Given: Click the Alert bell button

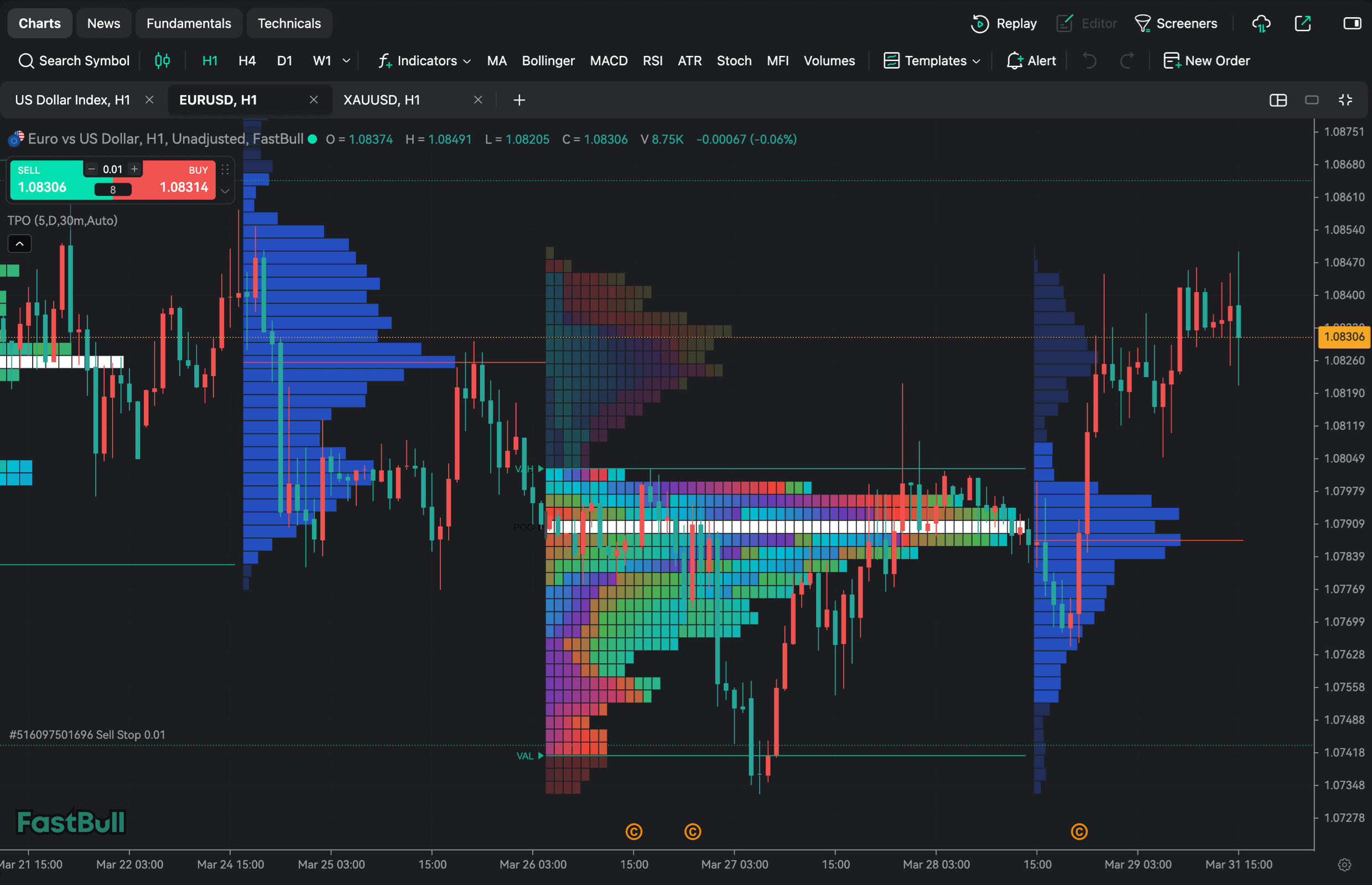Looking at the screenshot, I should pyautogui.click(x=1031, y=60).
